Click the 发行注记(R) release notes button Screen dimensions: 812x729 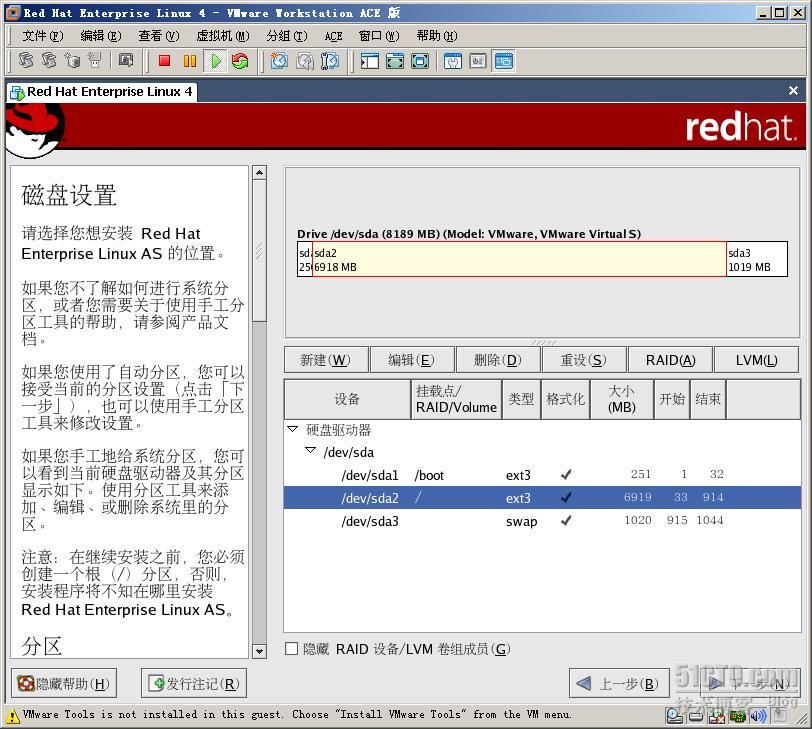(x=194, y=683)
